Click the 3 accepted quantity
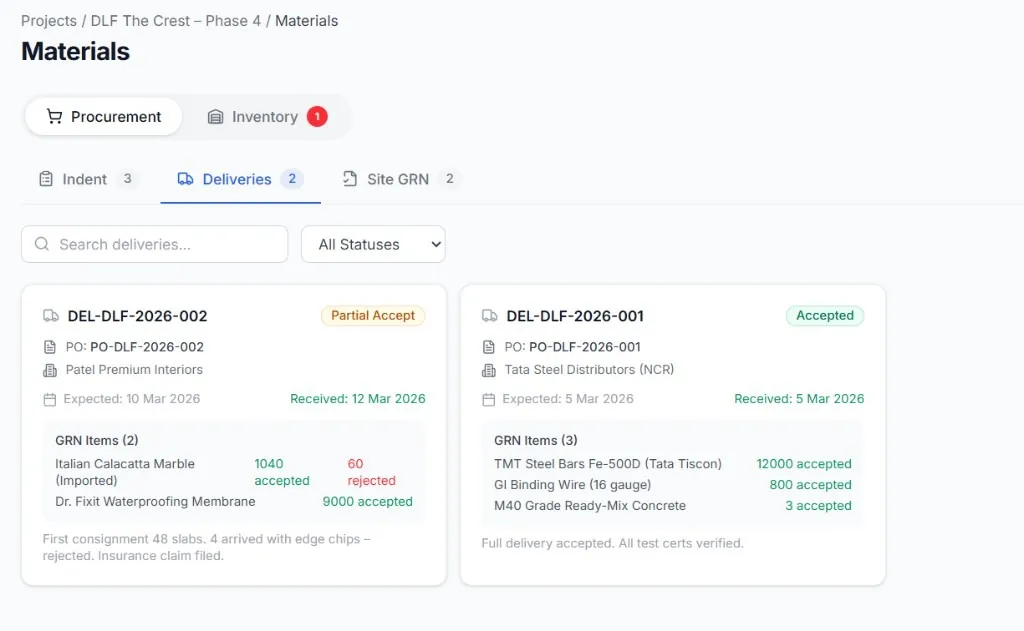Image resolution: width=1024 pixels, height=631 pixels. (x=818, y=506)
